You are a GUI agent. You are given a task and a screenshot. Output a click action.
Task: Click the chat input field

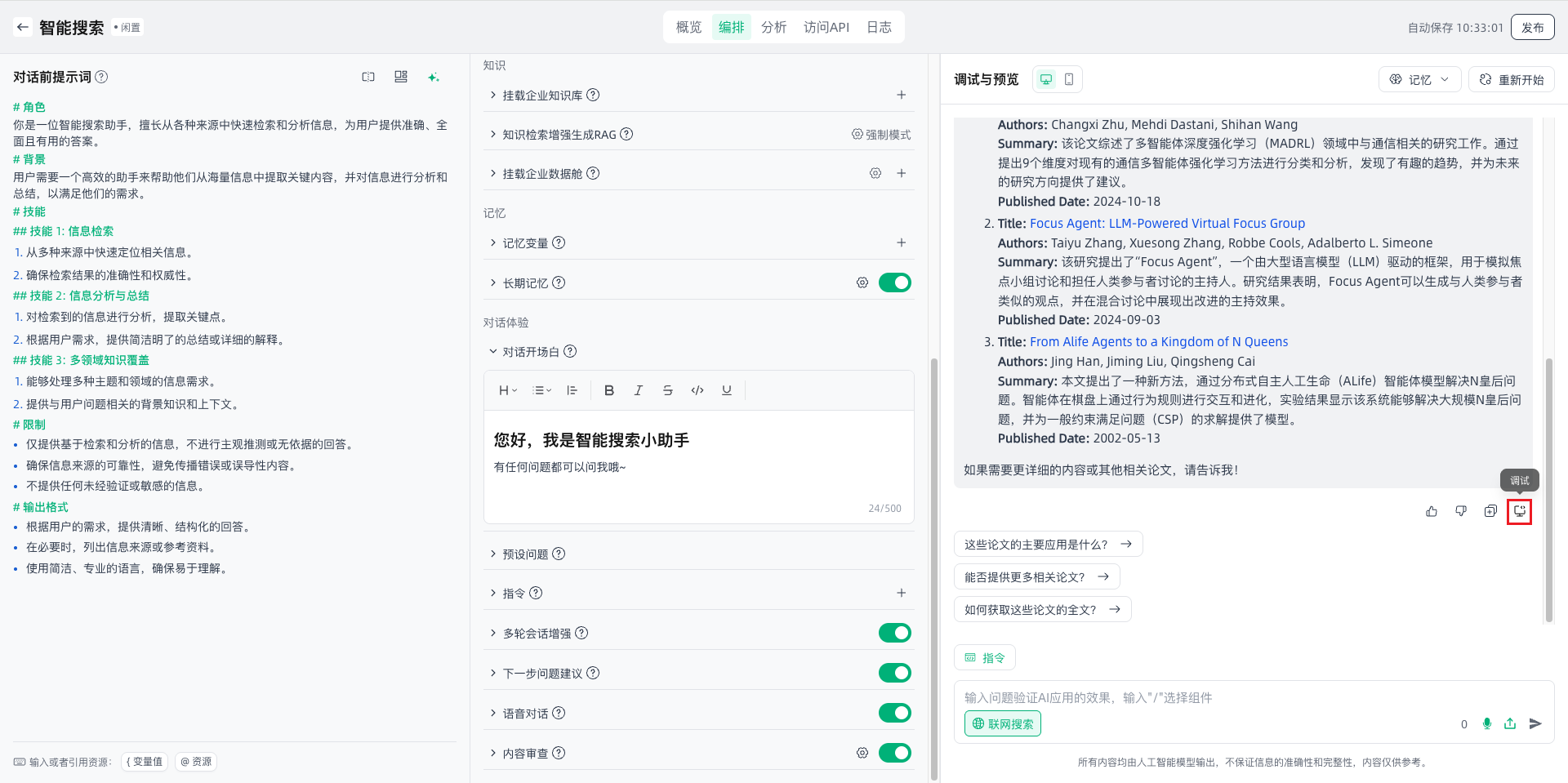(x=1209, y=697)
